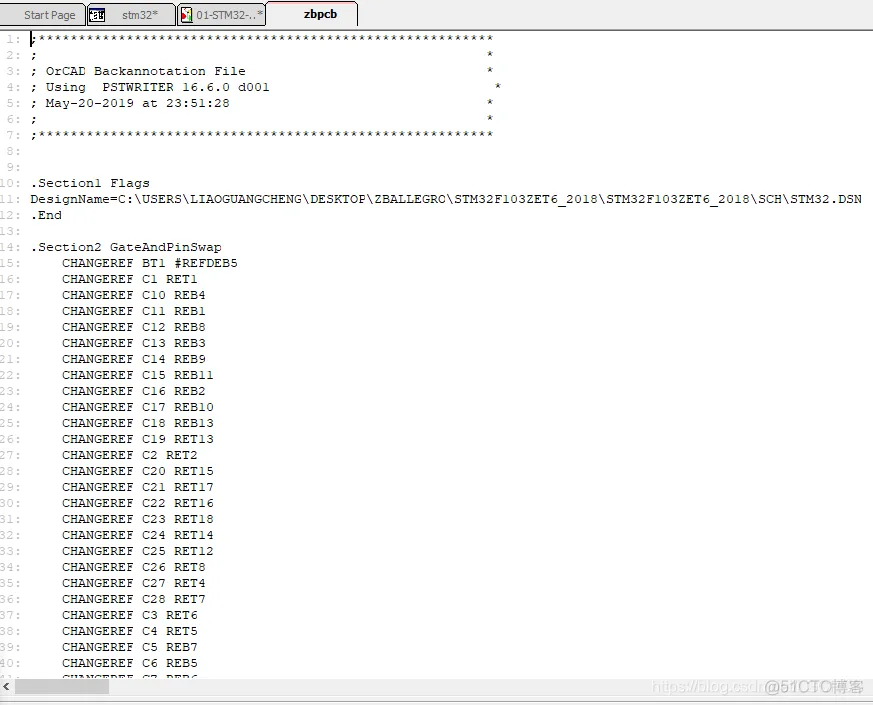Click 'CHANGEREF C21 RET17' line

(138, 487)
